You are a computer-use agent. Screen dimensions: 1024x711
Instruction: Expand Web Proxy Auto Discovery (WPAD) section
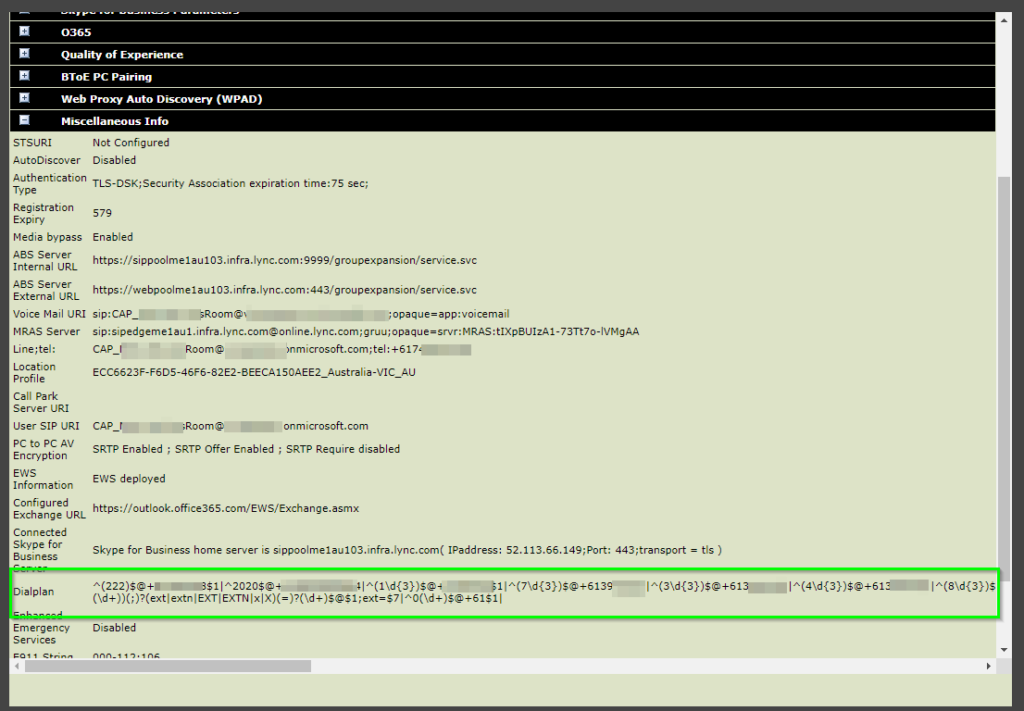[24, 98]
